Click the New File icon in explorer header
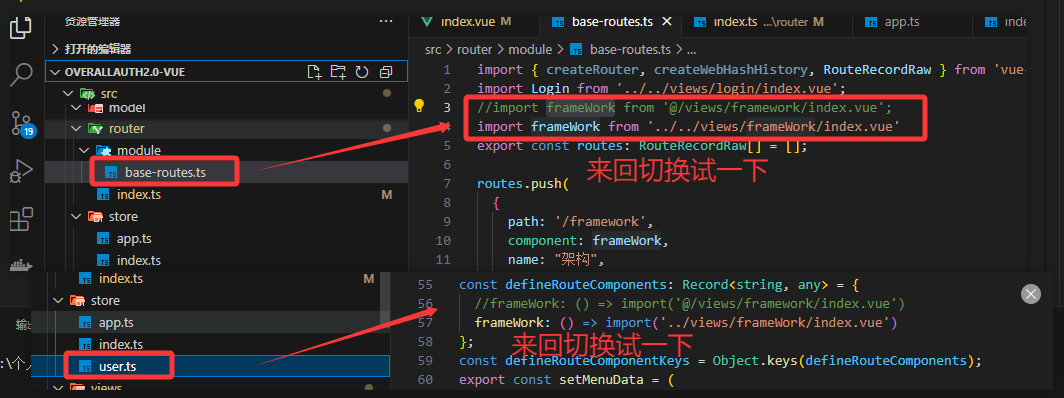This screenshot has height=398, width=1064. [314, 72]
